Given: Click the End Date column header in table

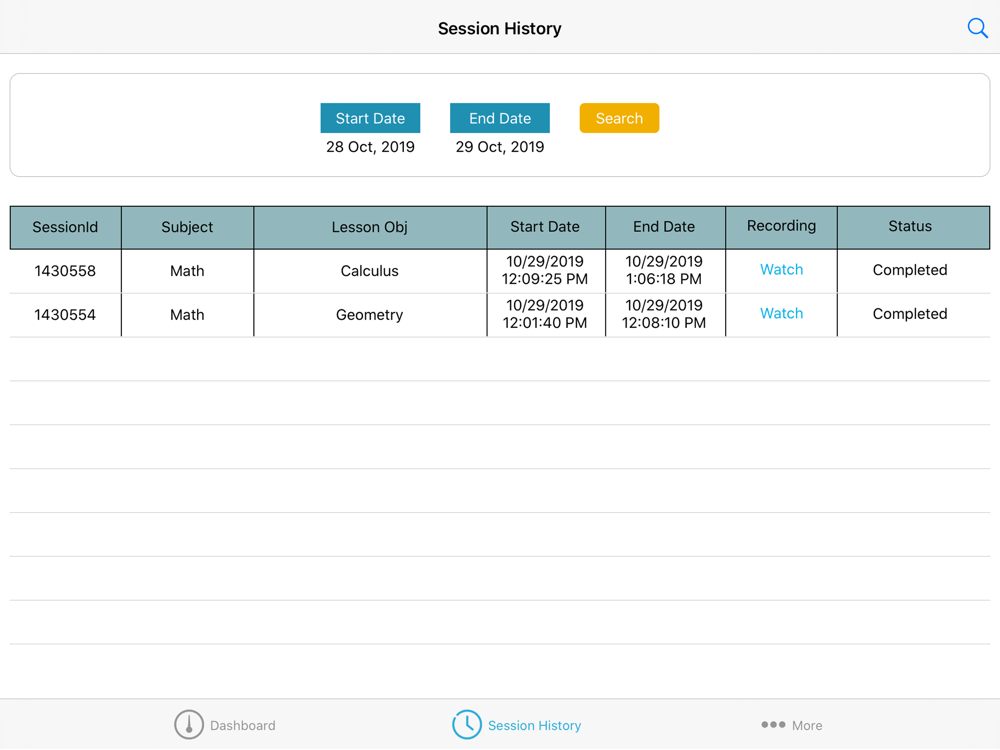Looking at the screenshot, I should pos(665,227).
